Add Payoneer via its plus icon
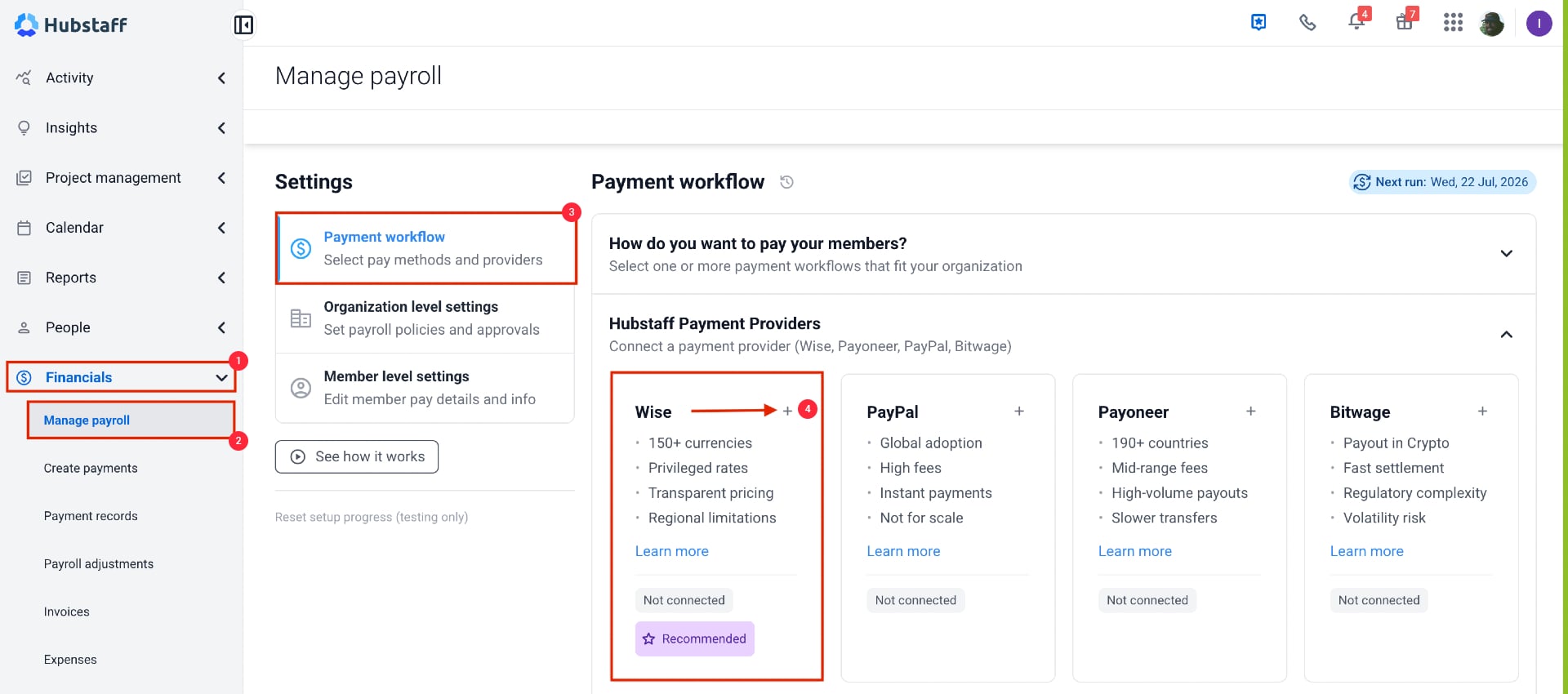This screenshot has width=1568, height=694. coord(1250,411)
